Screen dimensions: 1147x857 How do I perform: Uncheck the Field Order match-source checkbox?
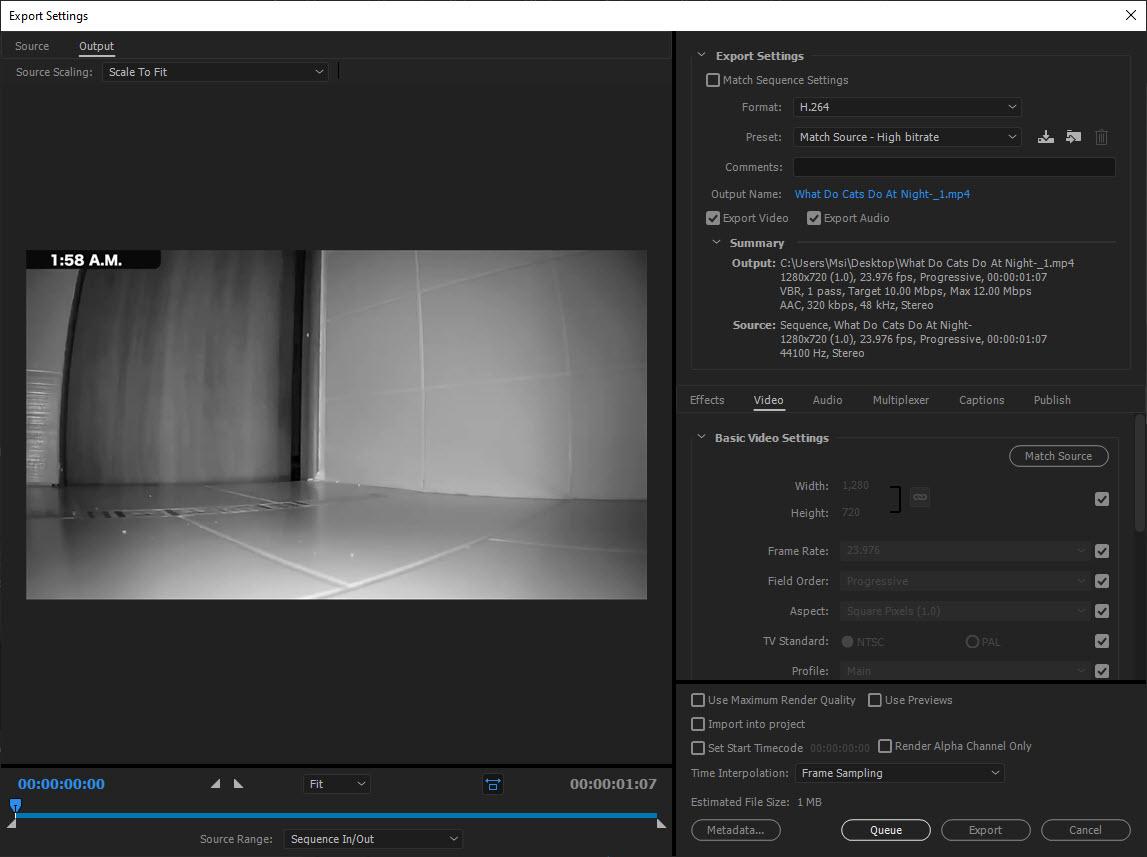coord(1102,581)
